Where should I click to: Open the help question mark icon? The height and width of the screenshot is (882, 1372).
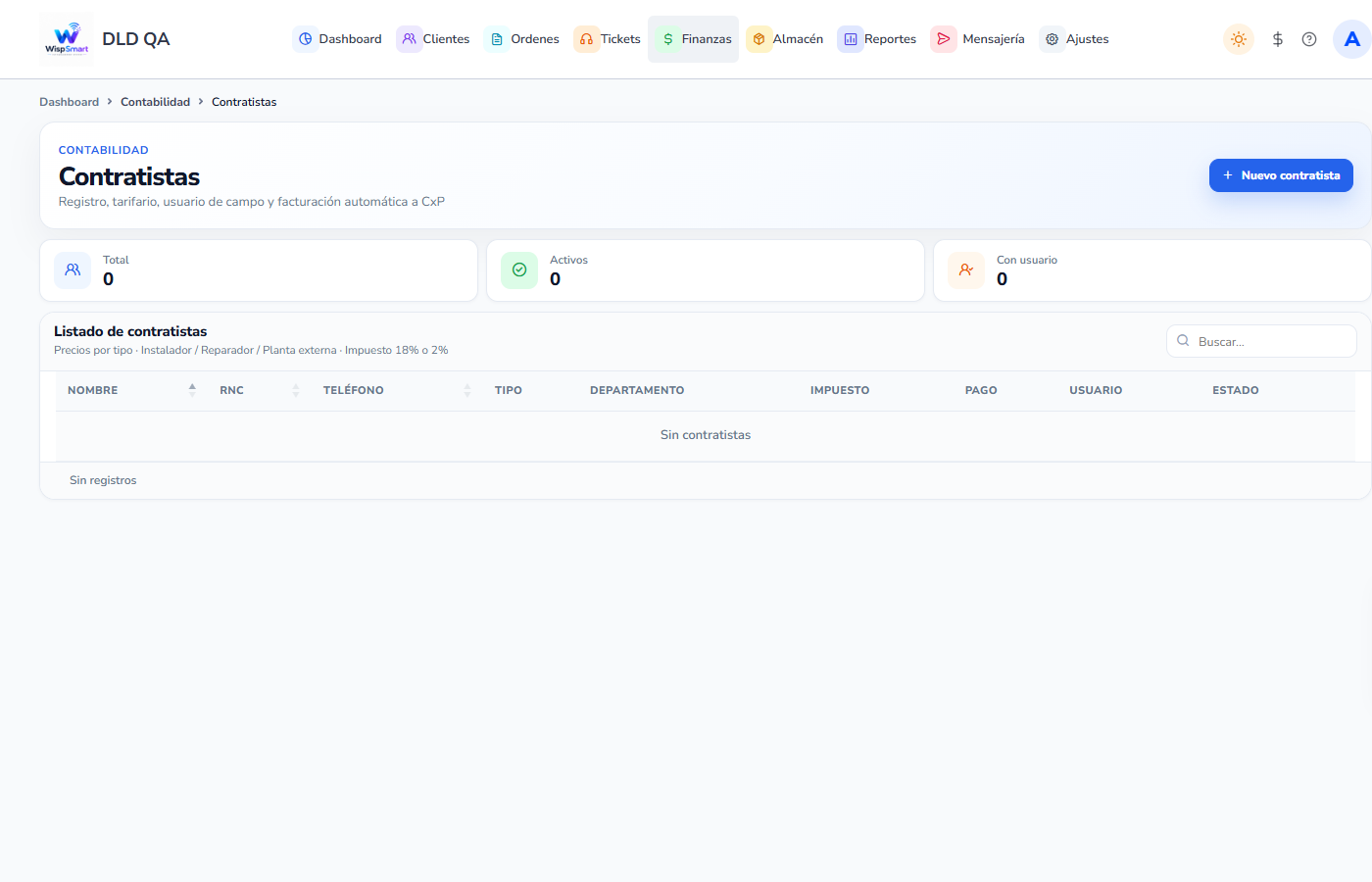click(x=1309, y=39)
